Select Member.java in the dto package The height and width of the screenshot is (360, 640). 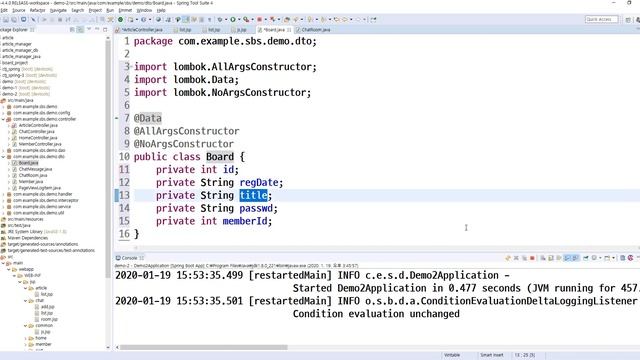tap(31, 182)
